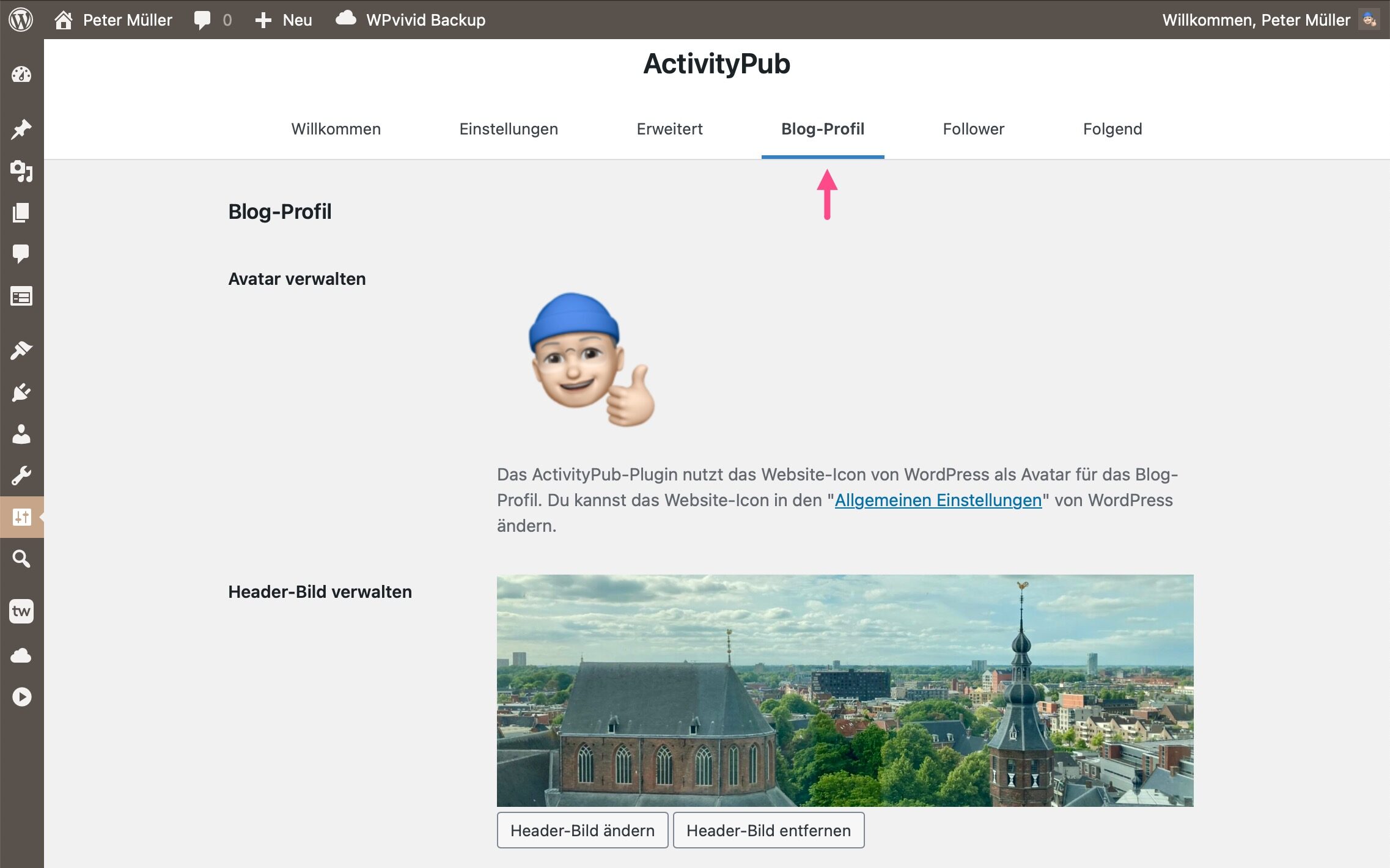Open the Folgend tab
The image size is (1390, 868).
click(x=1112, y=129)
